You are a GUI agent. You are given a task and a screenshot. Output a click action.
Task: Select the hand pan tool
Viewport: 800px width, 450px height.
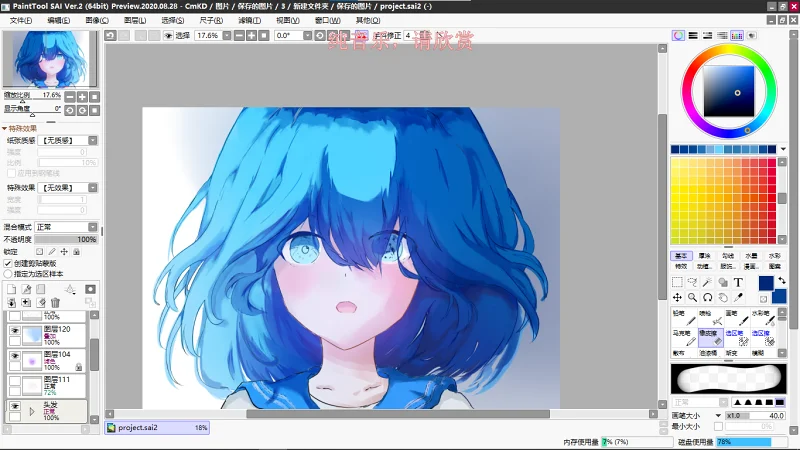[723, 297]
